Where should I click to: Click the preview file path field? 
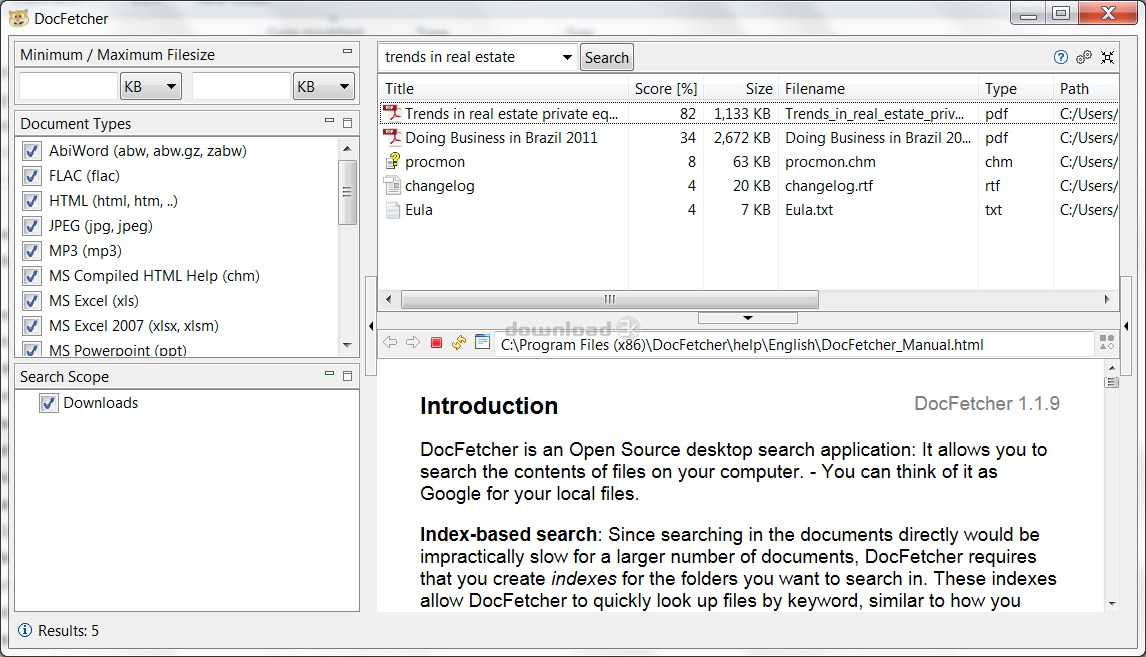[793, 344]
